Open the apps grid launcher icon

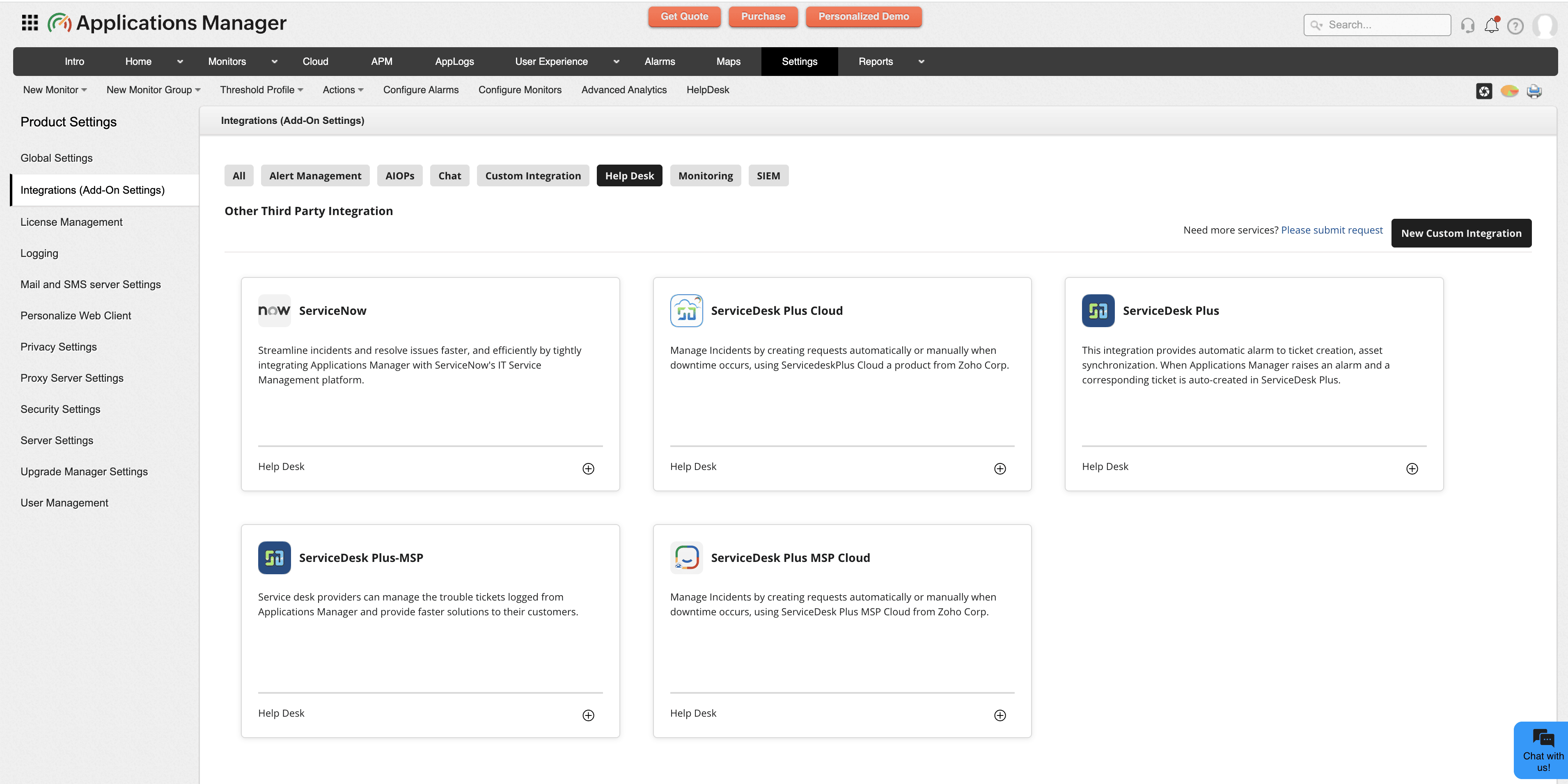30,23
